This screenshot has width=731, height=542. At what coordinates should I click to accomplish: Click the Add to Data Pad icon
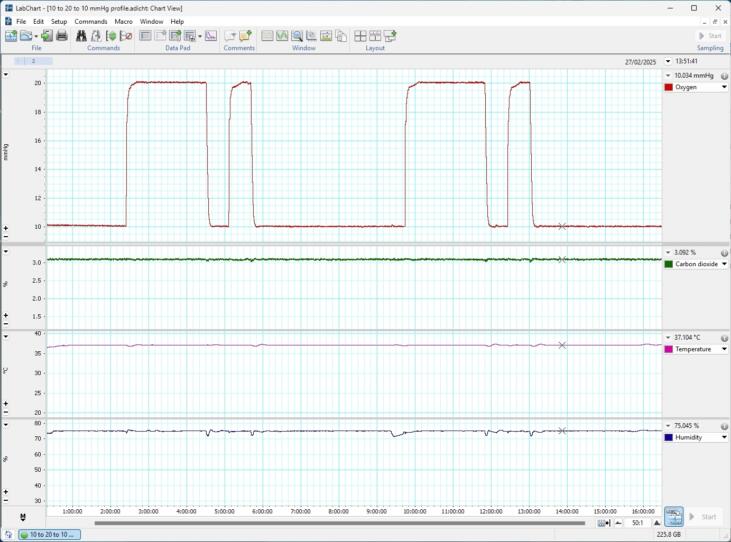pos(160,36)
